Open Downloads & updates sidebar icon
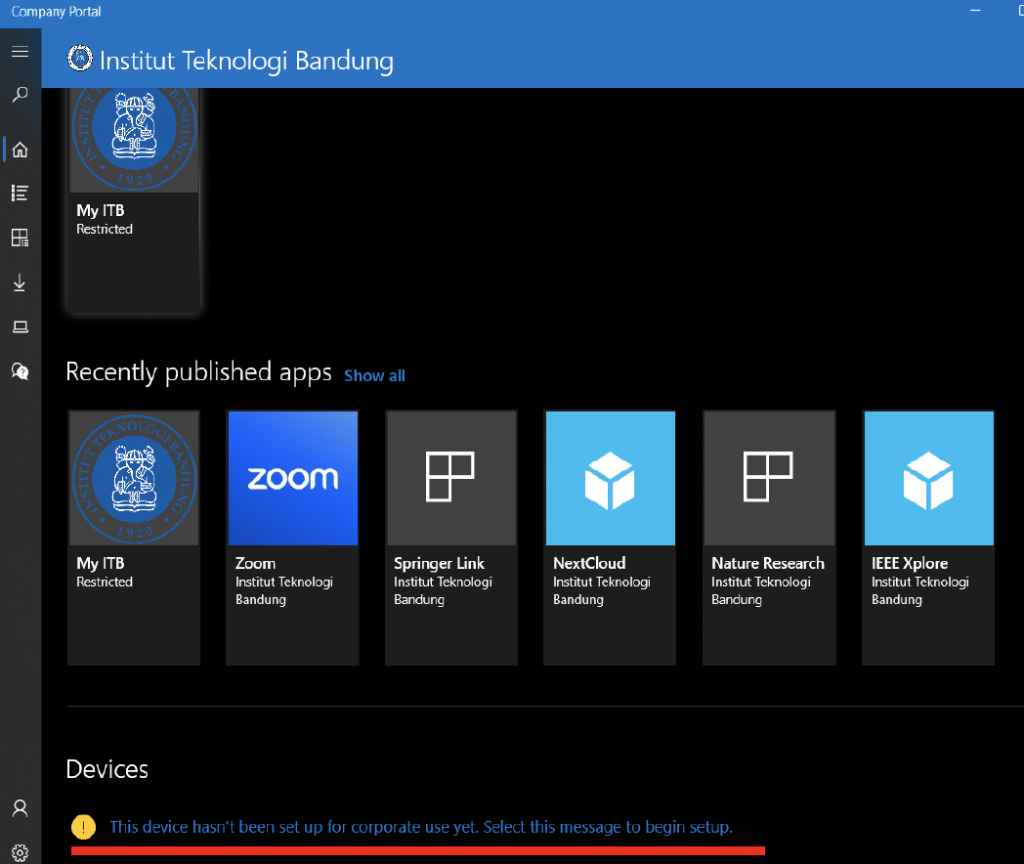 20,282
